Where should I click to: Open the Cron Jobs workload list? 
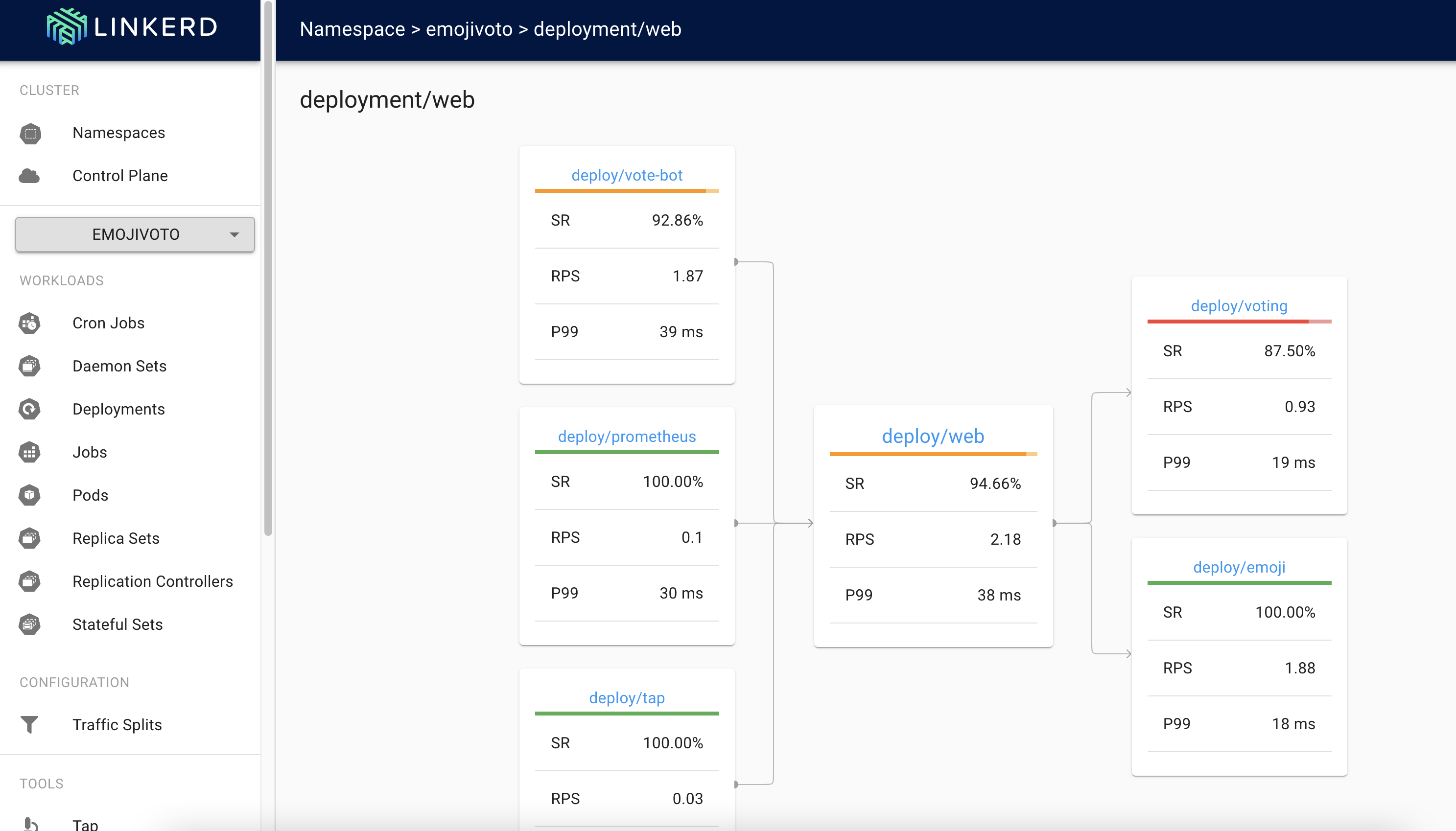click(109, 323)
